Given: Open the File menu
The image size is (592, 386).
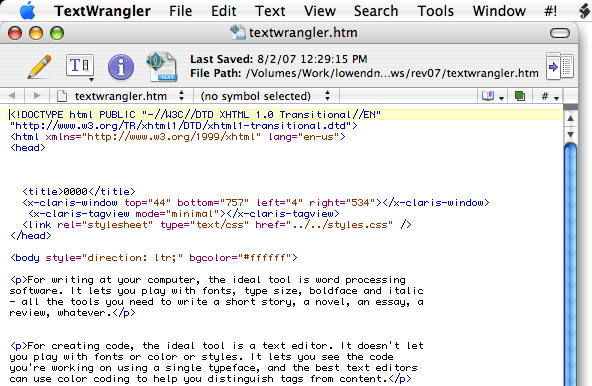Looking at the screenshot, I should tap(180, 11).
